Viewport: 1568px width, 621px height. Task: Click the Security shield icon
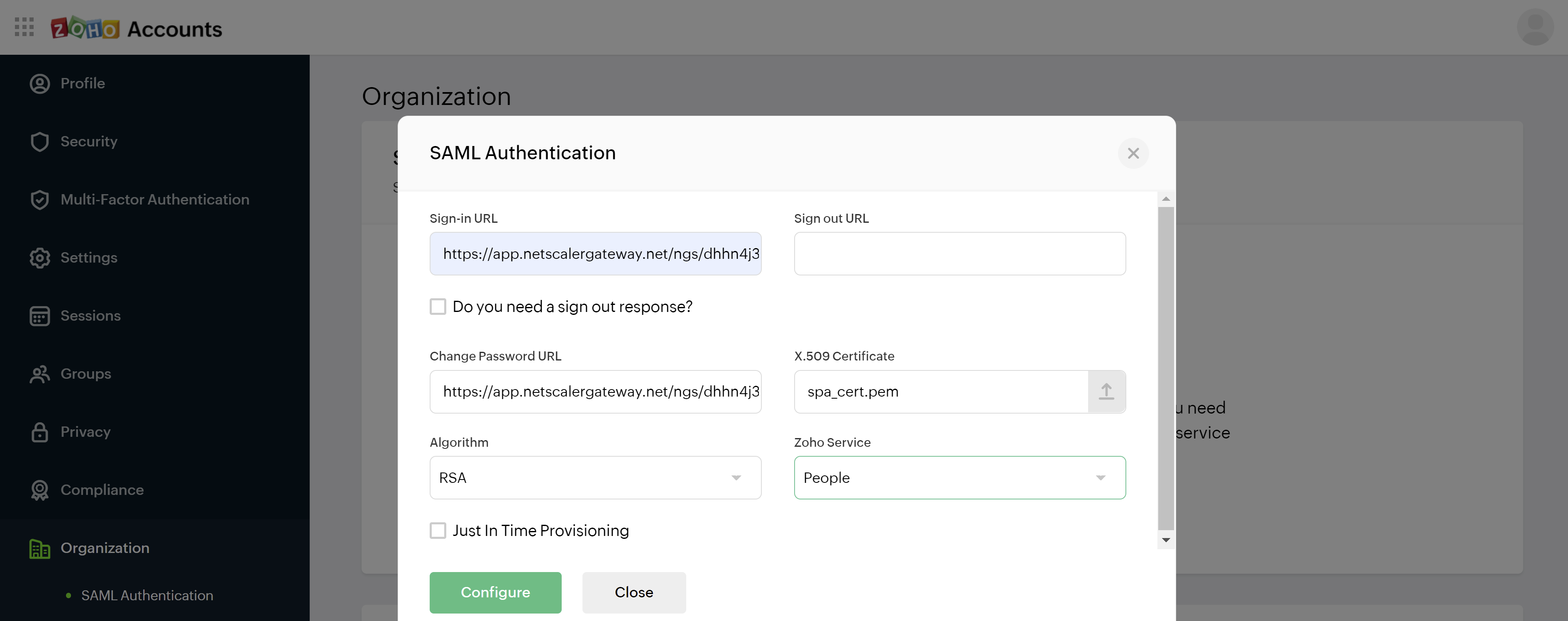click(39, 142)
